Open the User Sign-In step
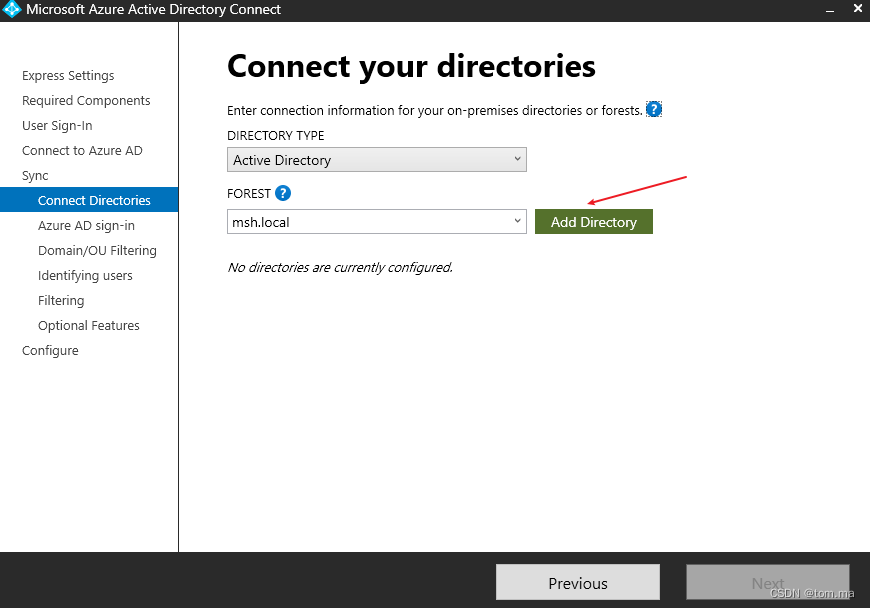The image size is (870, 608). coord(57,126)
